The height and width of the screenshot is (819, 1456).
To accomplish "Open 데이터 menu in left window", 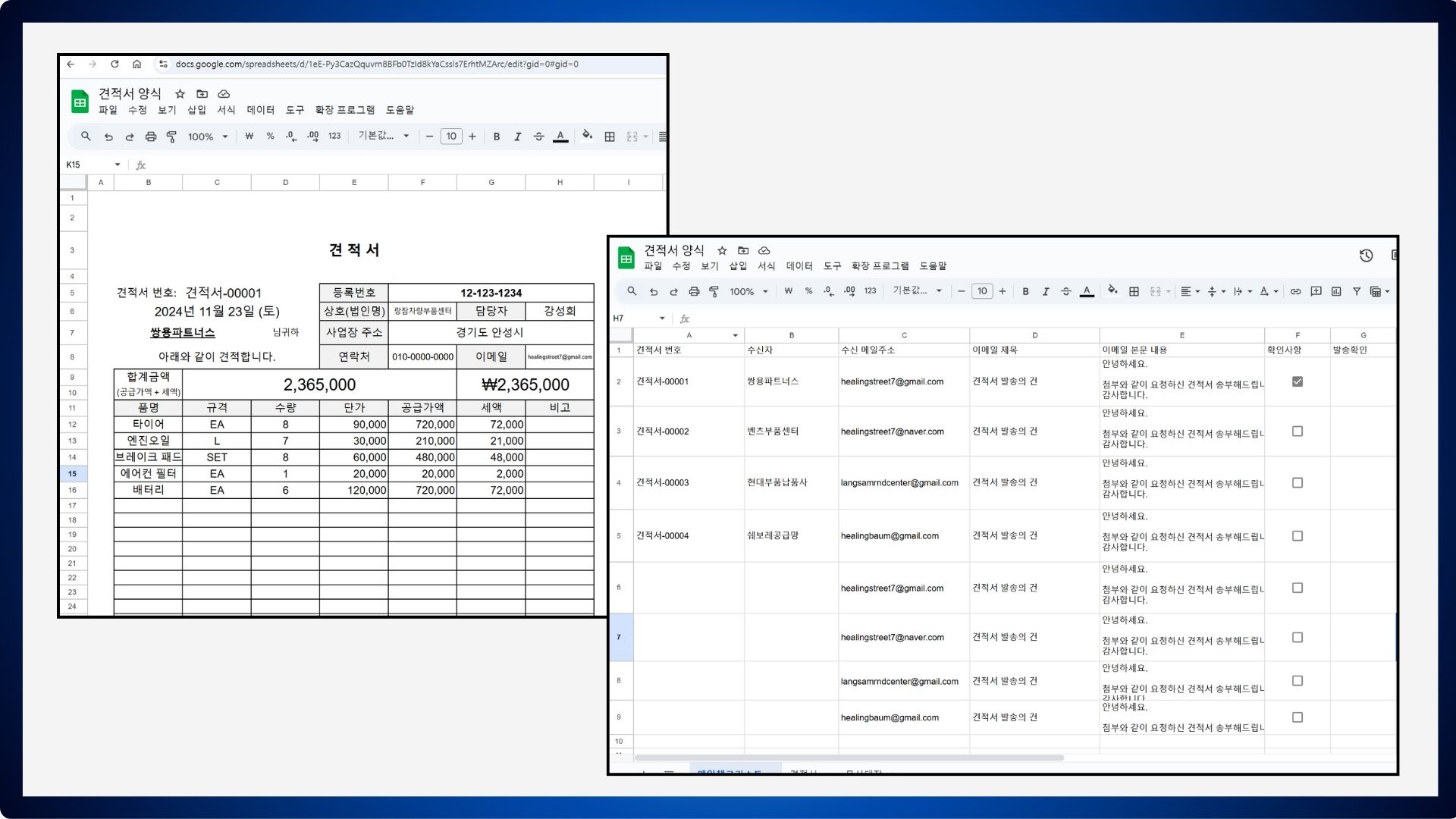I will tap(260, 110).
